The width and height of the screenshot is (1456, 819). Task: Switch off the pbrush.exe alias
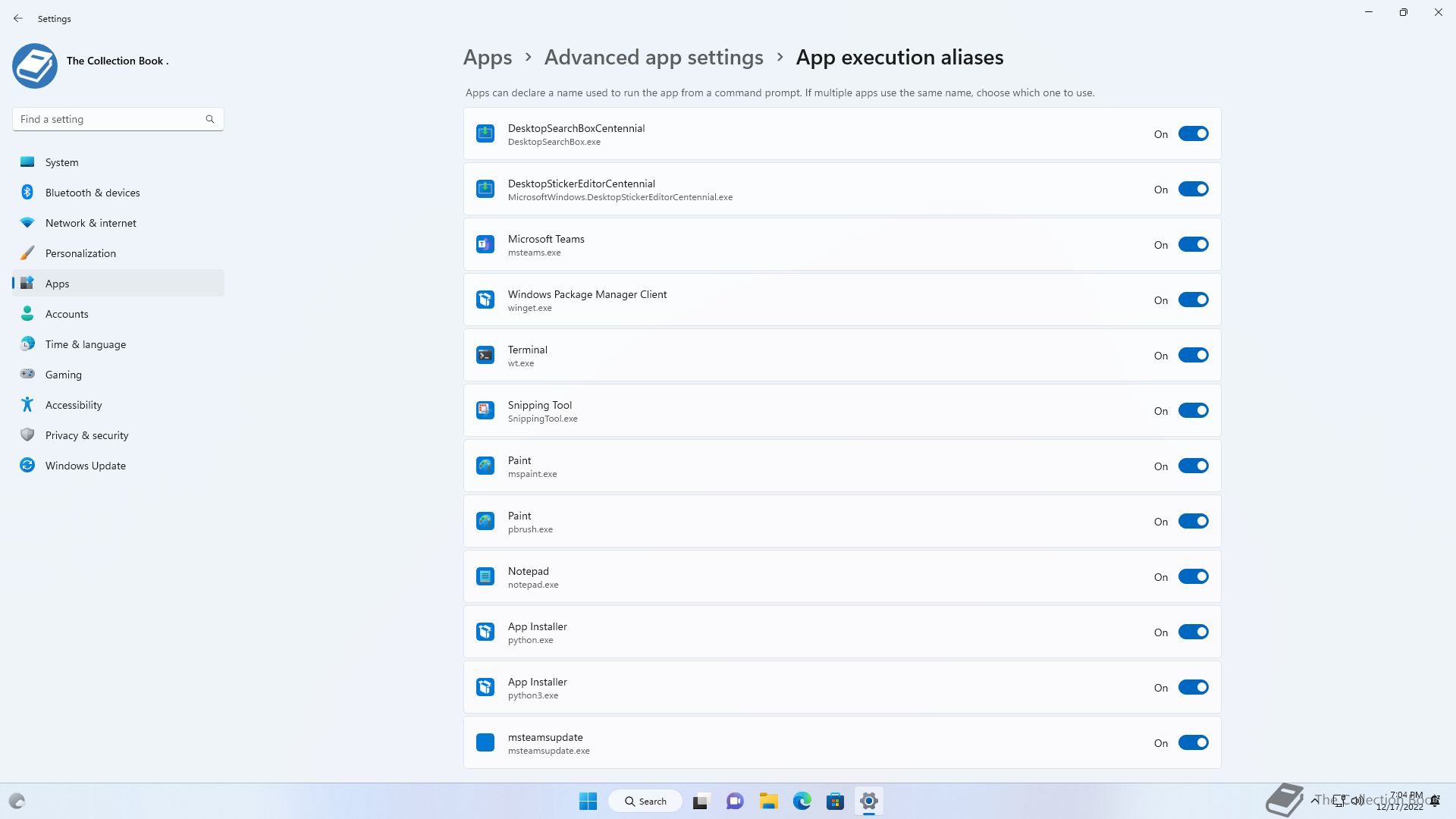coord(1193,522)
